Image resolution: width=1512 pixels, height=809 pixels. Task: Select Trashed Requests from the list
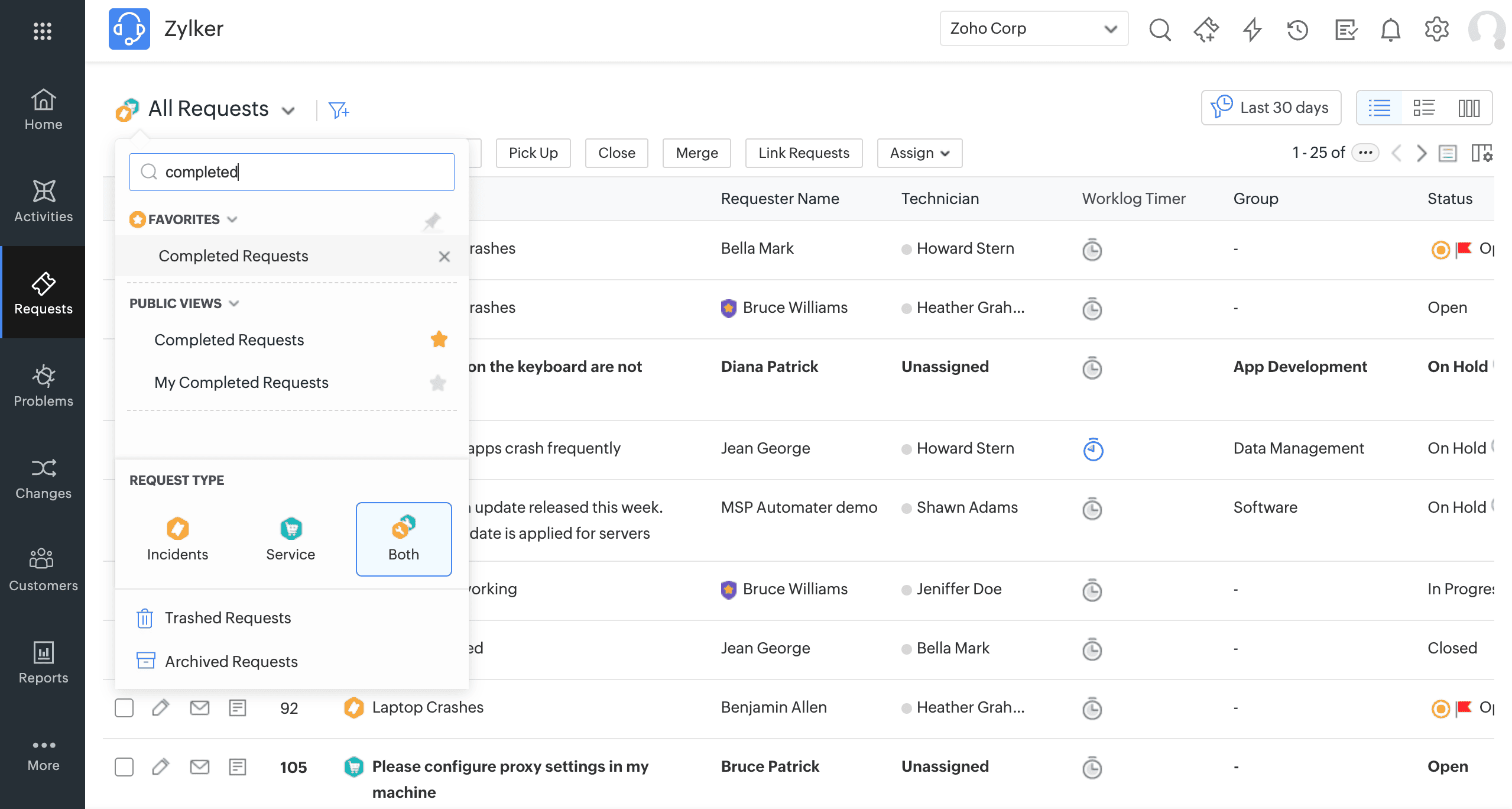(x=228, y=618)
